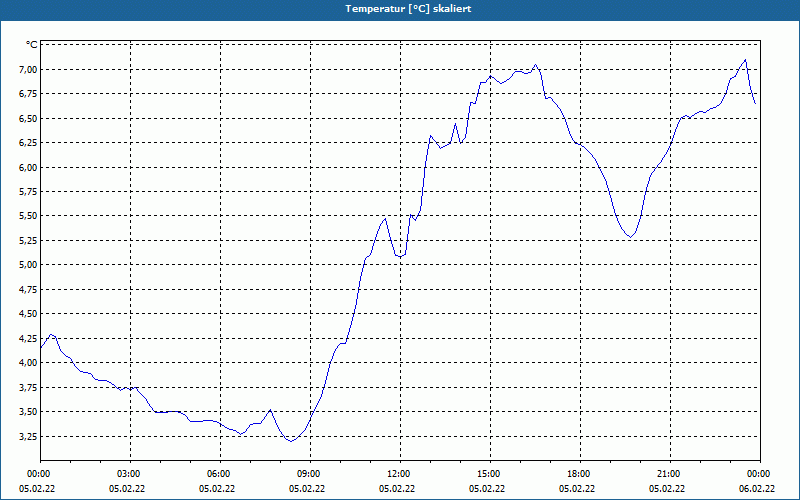Select the 4,00 y-axis value
Viewport: 800px width, 500px height.
click(28, 363)
